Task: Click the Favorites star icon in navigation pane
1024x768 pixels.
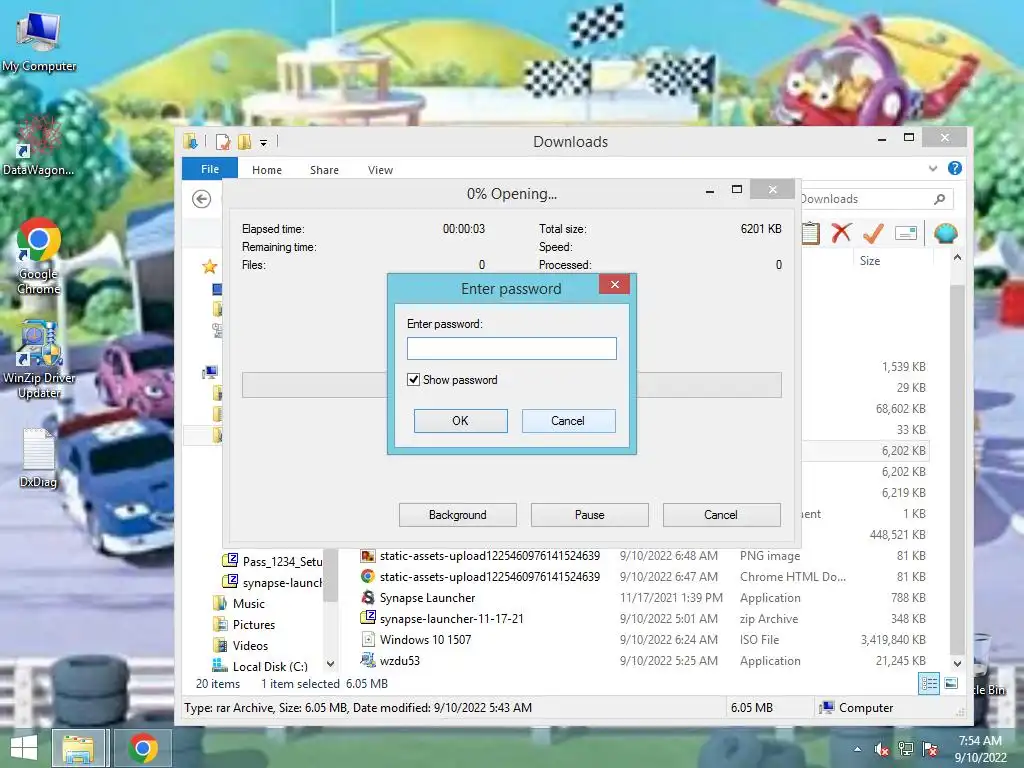Action: click(x=210, y=266)
